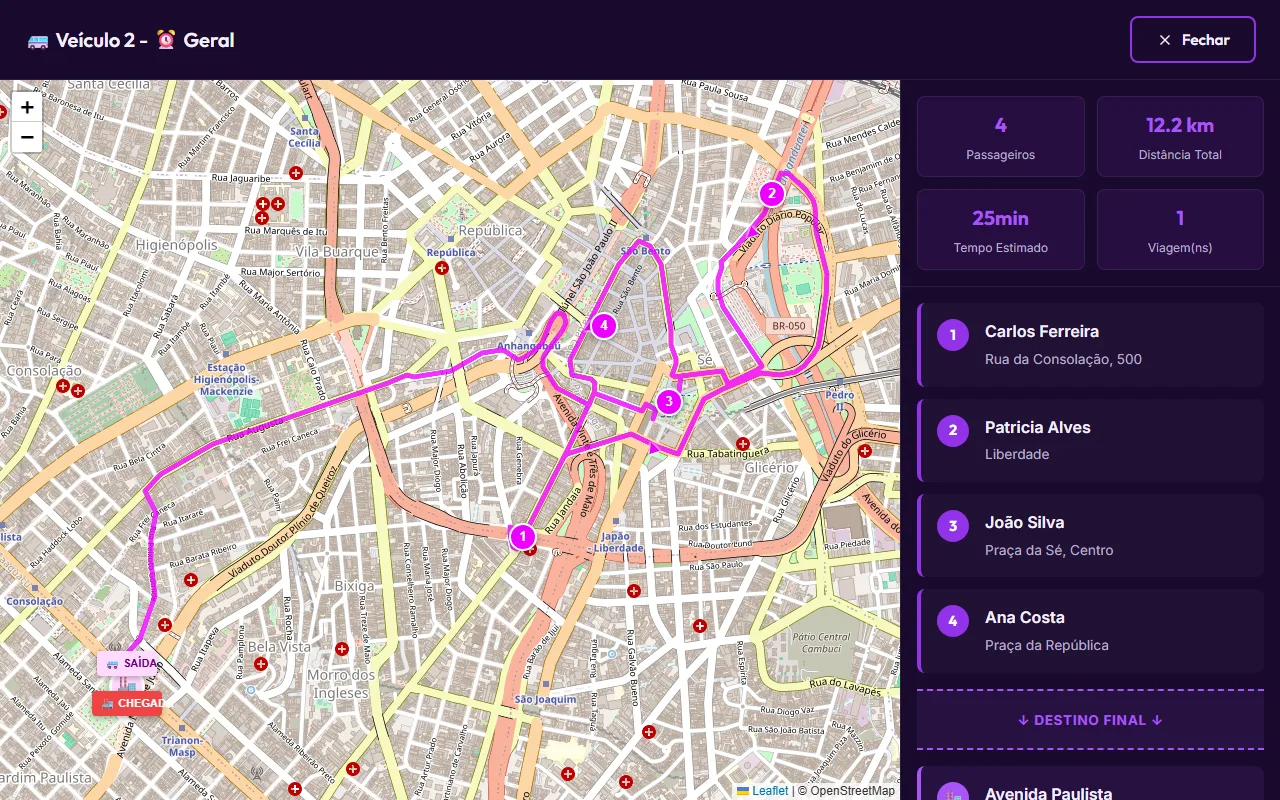Click the Bixiga neighborhood label
This screenshot has width=1280, height=800.
point(354,586)
